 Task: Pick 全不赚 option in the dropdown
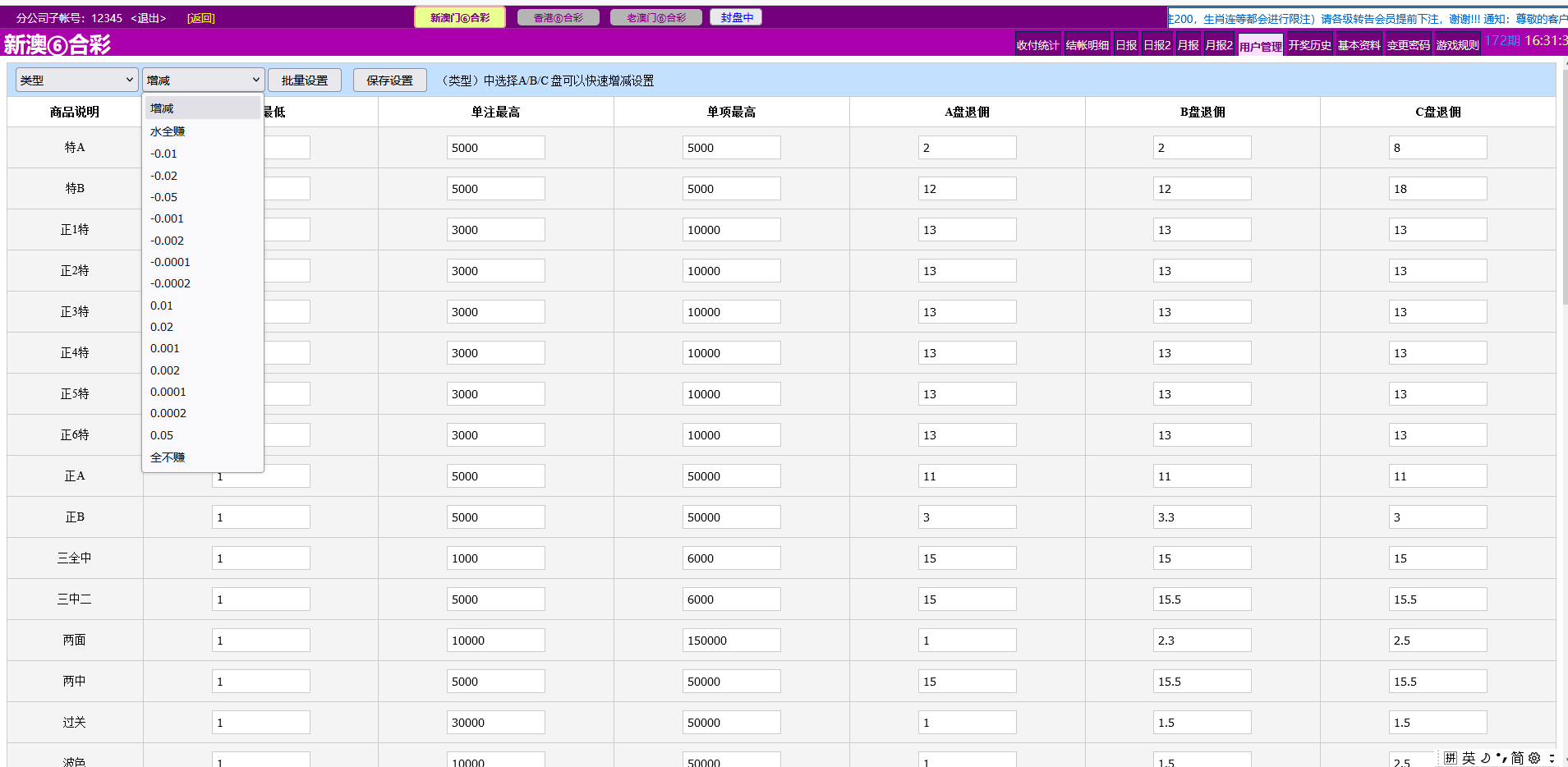pyautogui.click(x=168, y=457)
